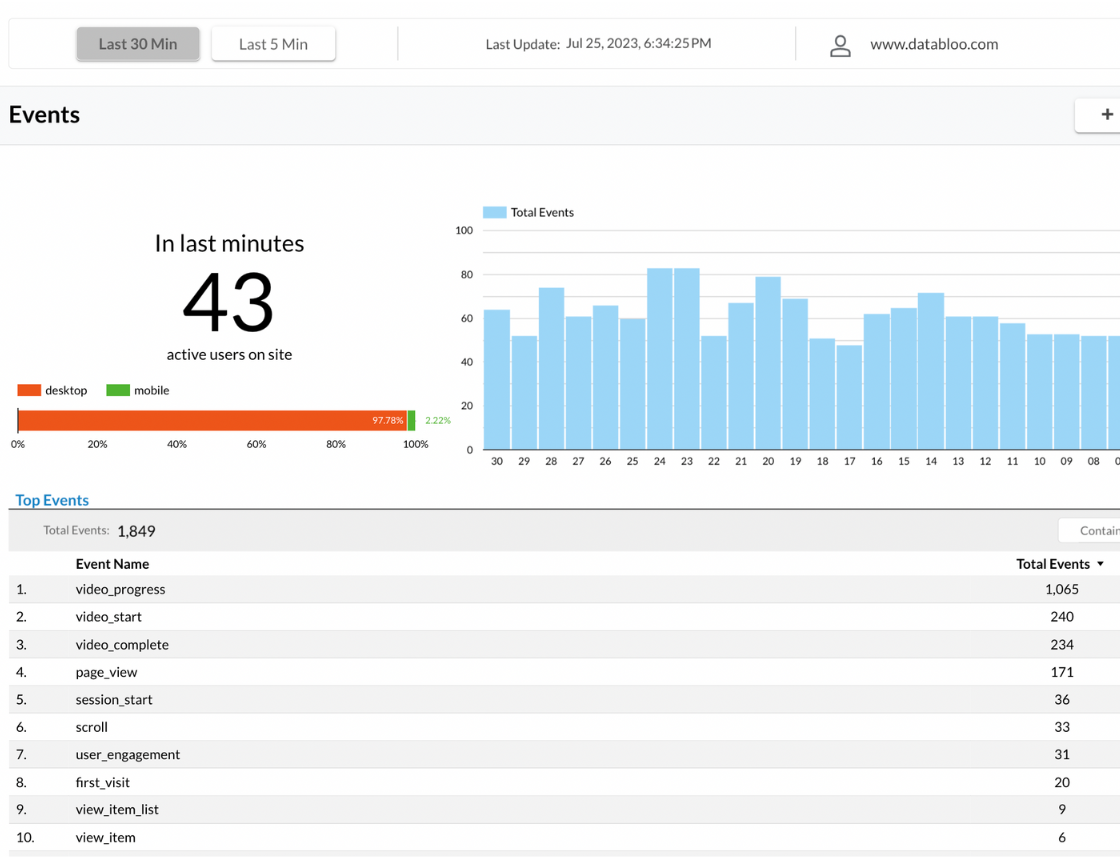1120x860 pixels.
Task: Click the plus icon beside Events
Action: (x=1106, y=115)
